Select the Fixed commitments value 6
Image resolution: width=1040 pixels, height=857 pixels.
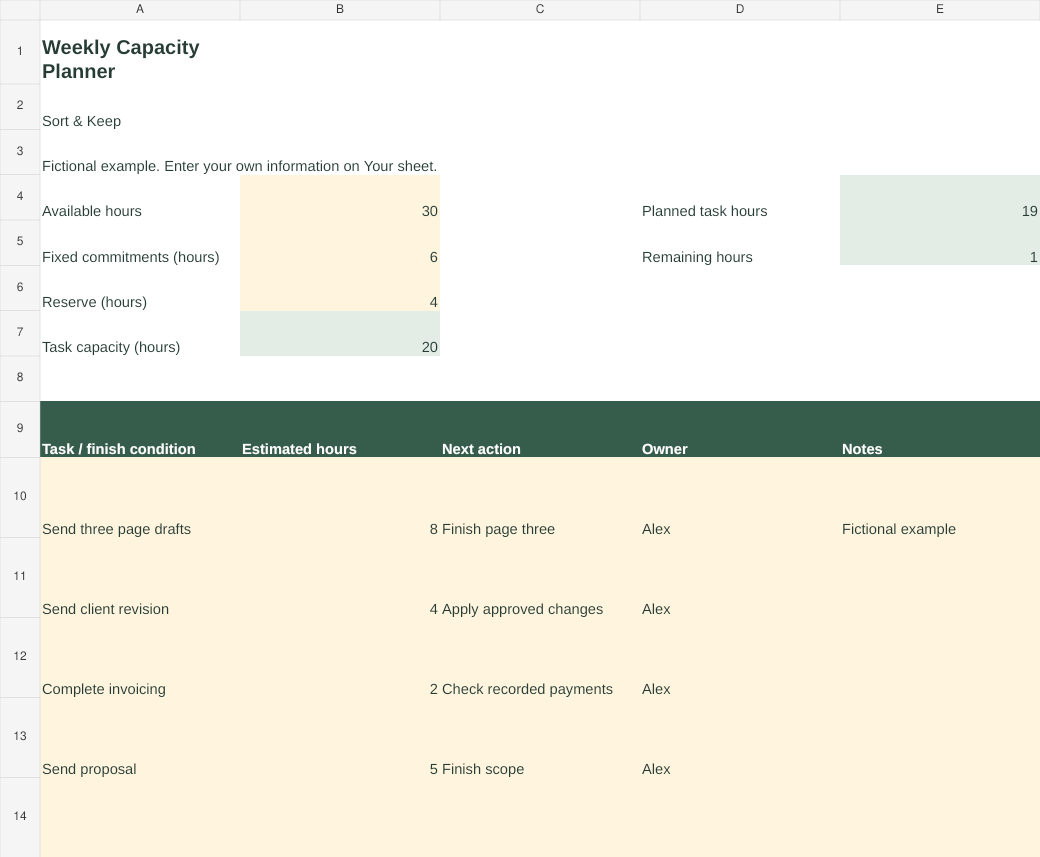[x=340, y=243]
